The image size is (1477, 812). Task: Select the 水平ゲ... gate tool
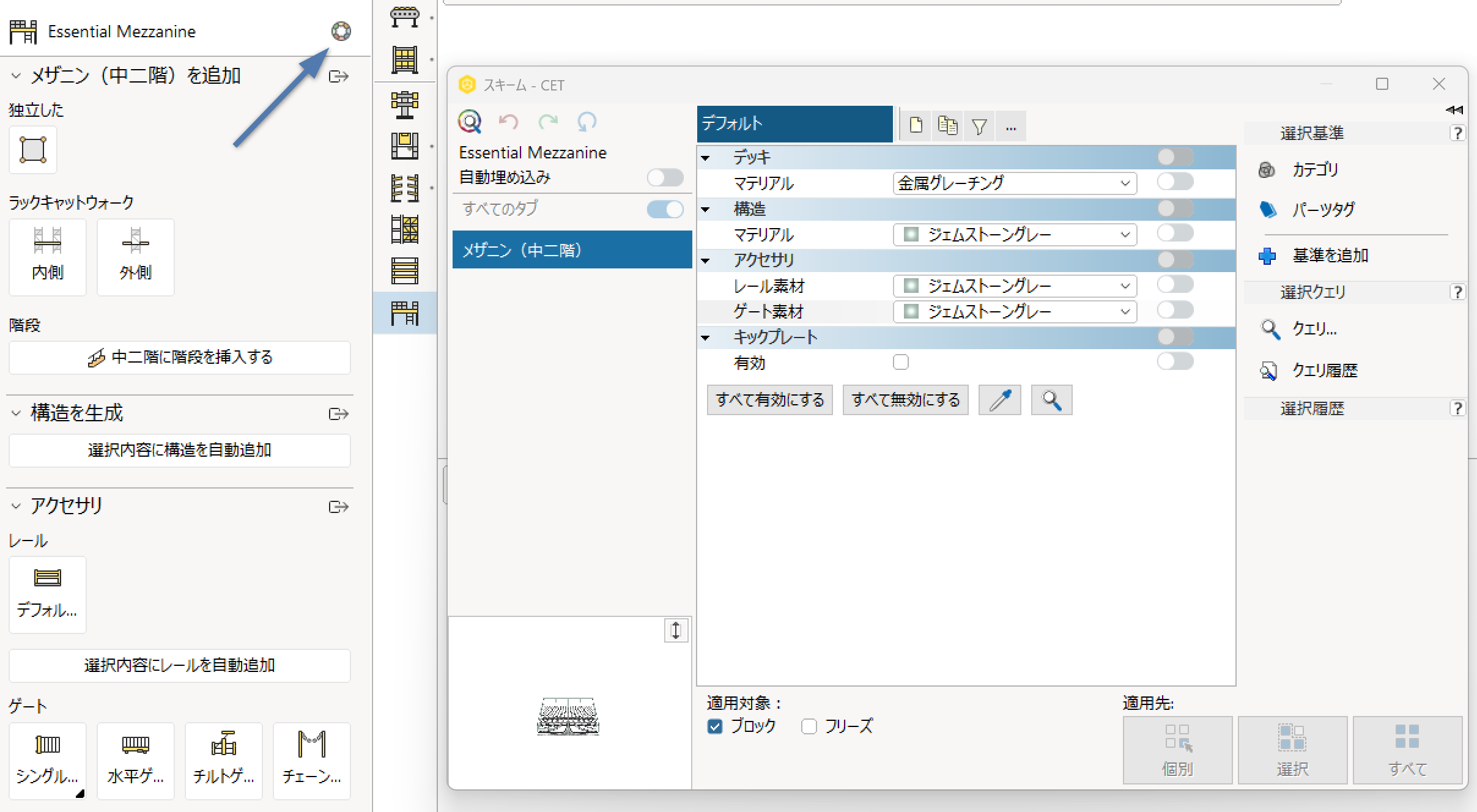click(136, 761)
